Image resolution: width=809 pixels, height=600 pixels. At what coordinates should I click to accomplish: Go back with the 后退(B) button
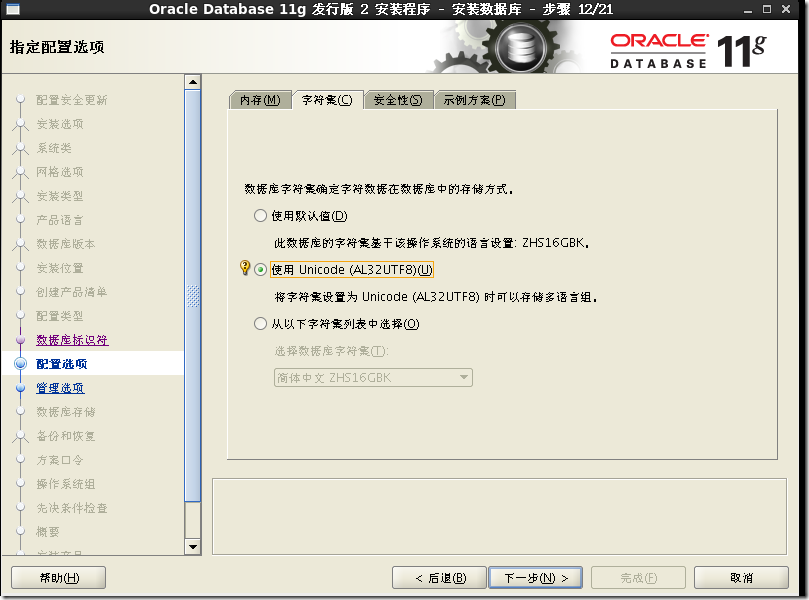[x=440, y=578]
